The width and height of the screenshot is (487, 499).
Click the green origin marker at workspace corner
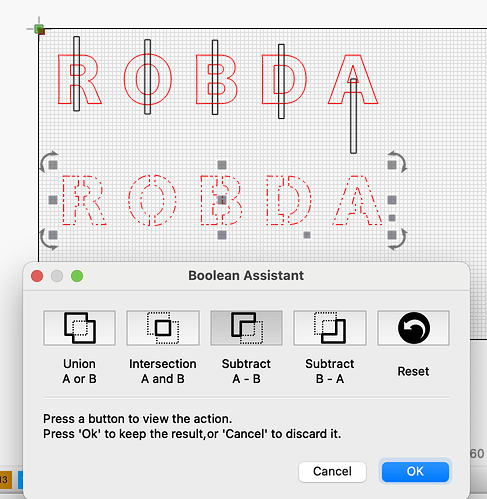39,29
